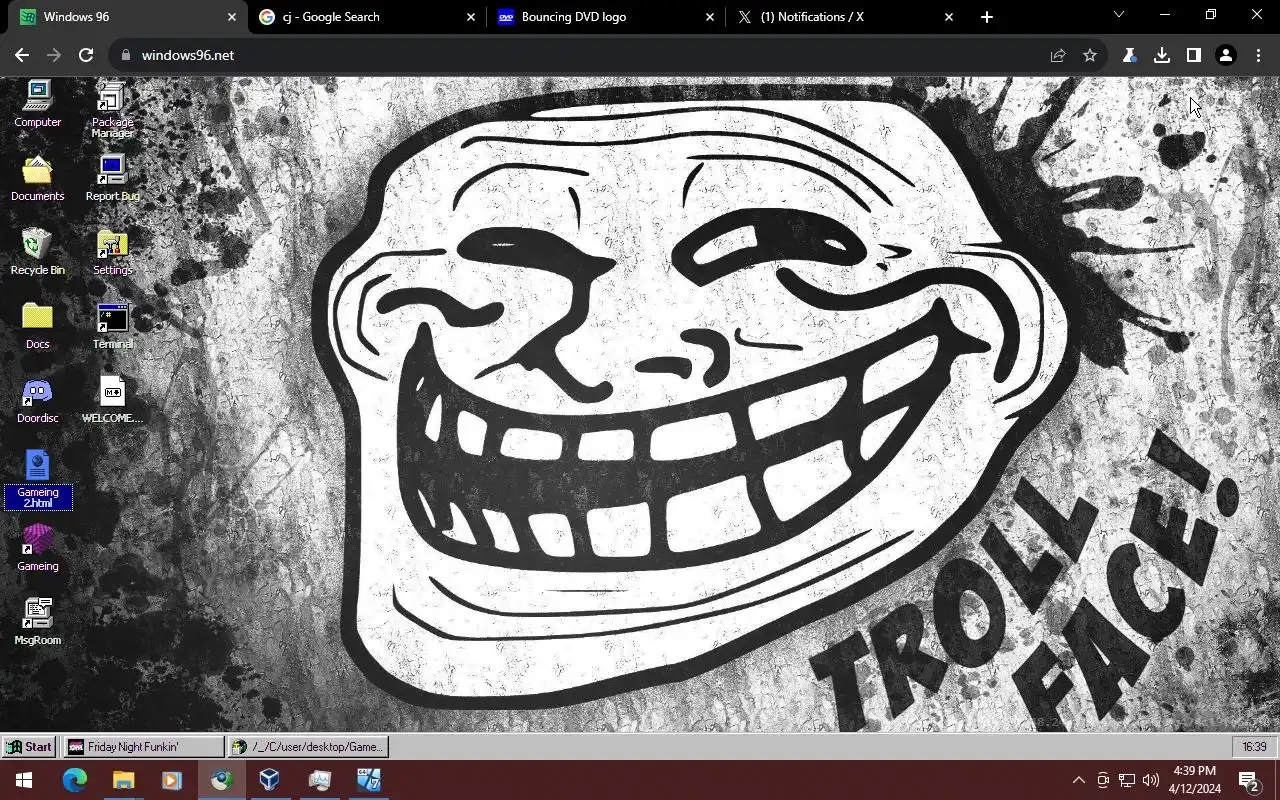
Task: Open the volume control tray icon
Action: tap(1151, 780)
